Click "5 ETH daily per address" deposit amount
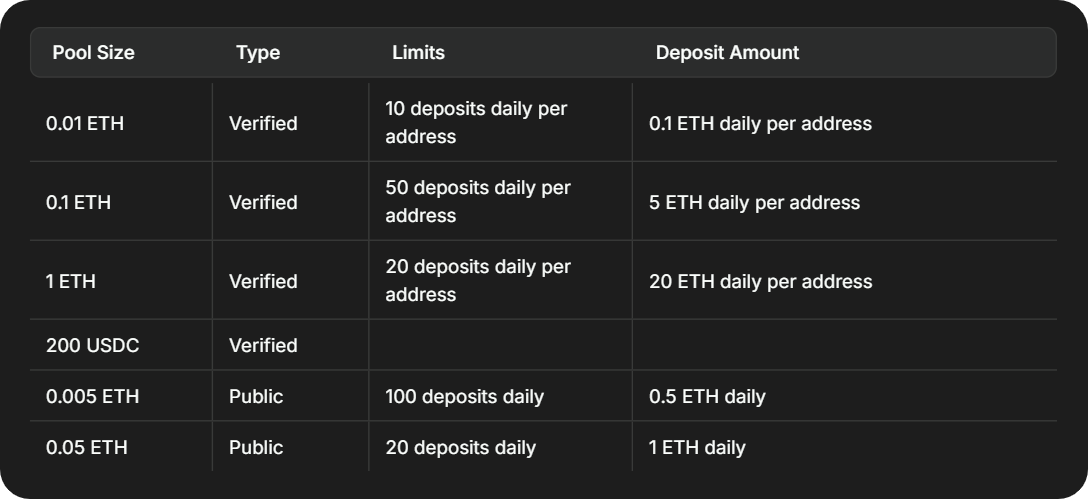Screen dimensions: 1088x499 click(x=754, y=202)
